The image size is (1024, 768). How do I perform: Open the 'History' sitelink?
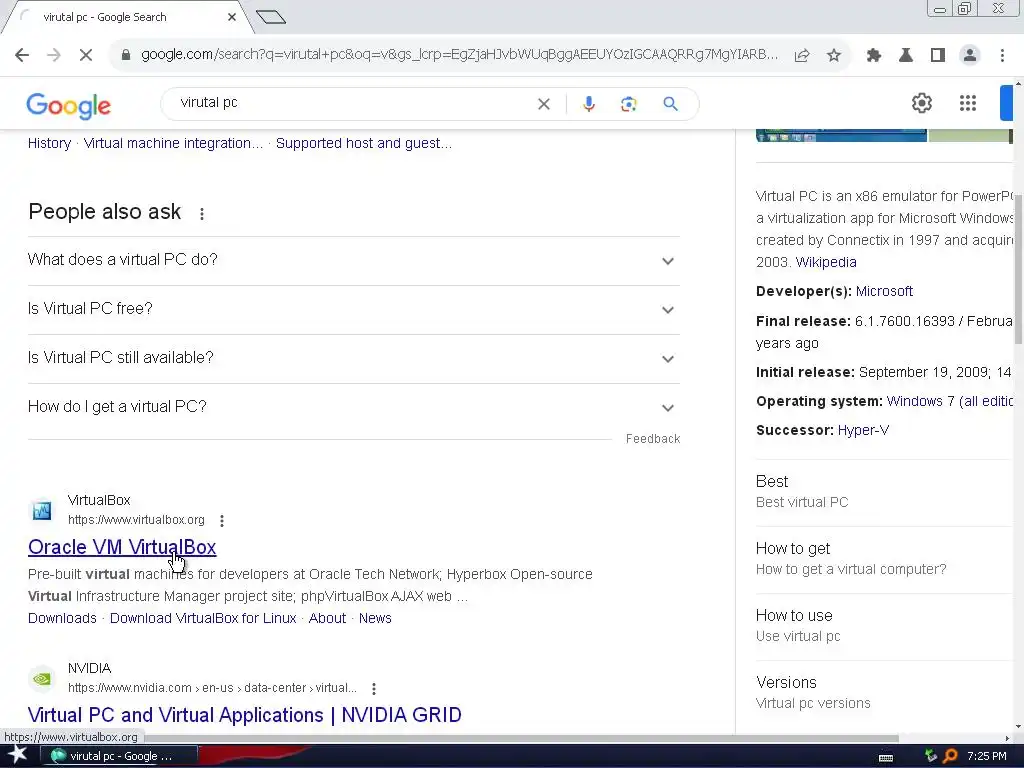tap(50, 144)
